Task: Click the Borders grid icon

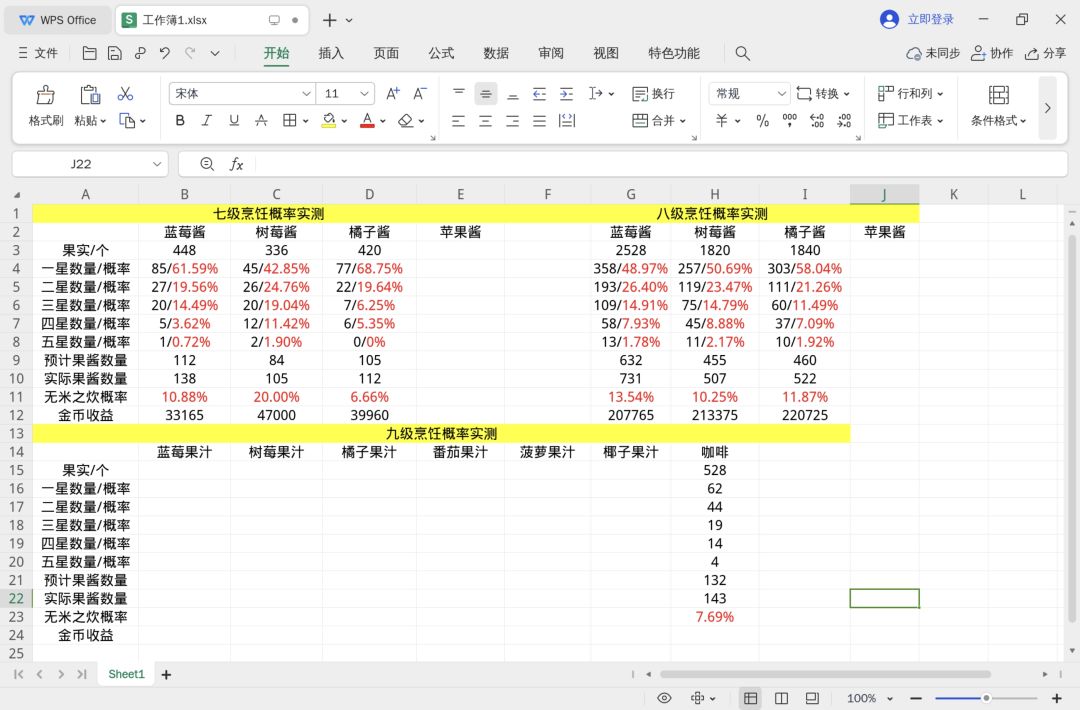Action: pos(290,121)
